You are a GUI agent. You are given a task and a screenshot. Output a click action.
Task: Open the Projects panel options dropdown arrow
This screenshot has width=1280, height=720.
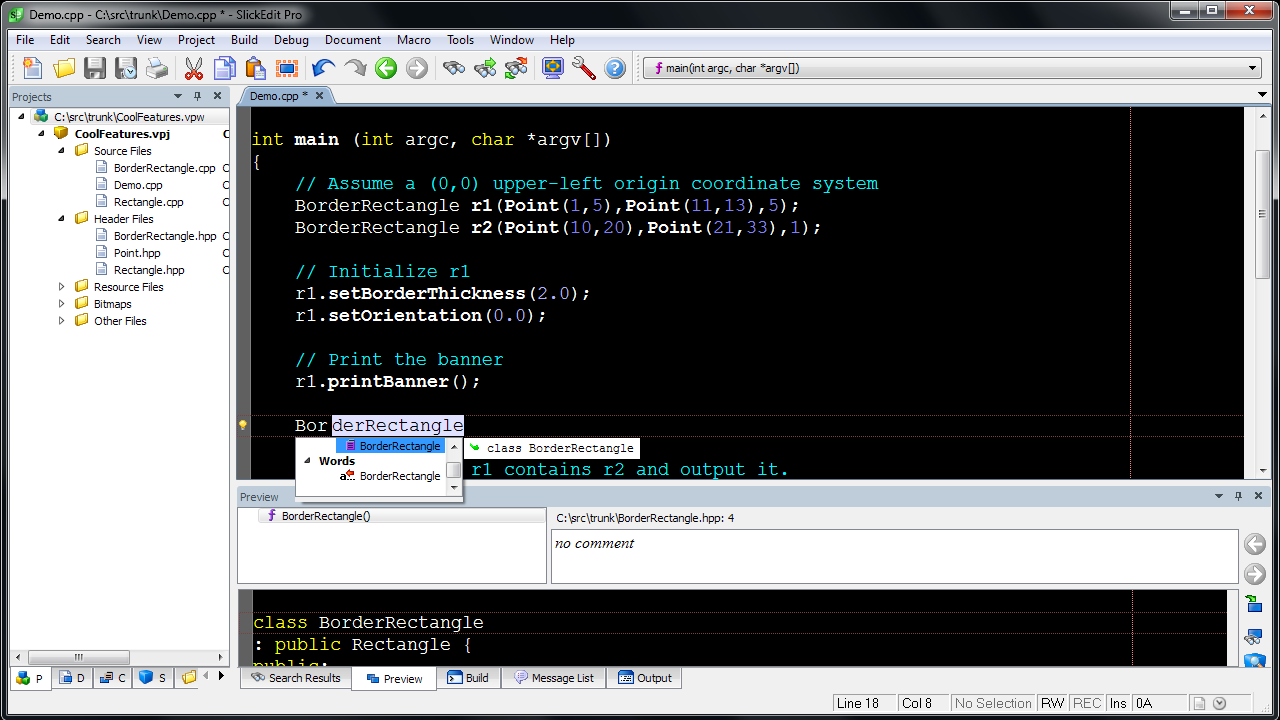[178, 96]
